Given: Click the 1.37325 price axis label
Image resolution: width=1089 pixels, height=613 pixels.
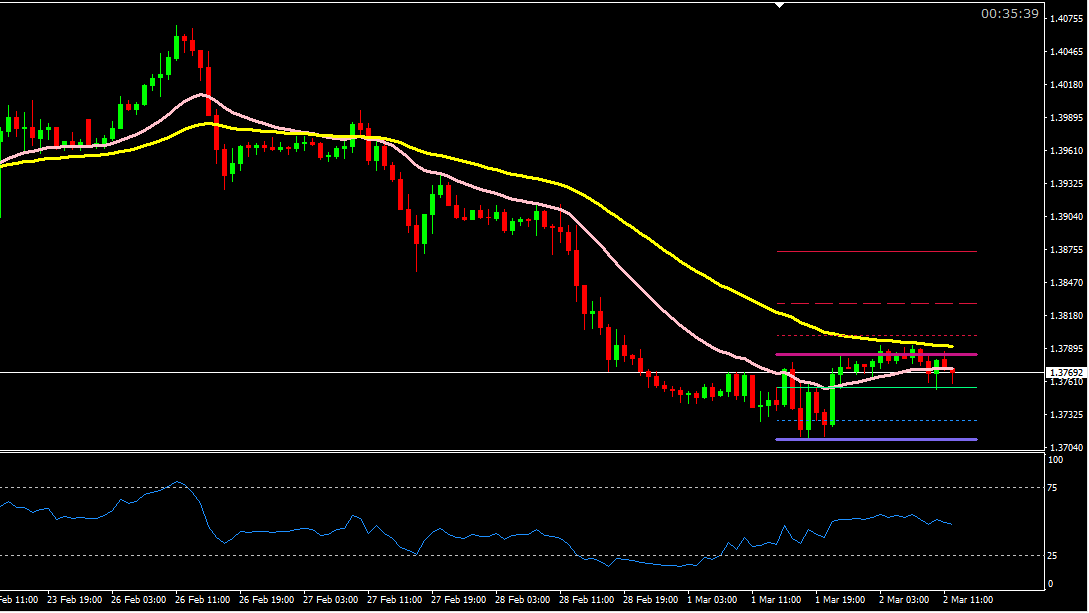Looking at the screenshot, I should tap(1067, 414).
